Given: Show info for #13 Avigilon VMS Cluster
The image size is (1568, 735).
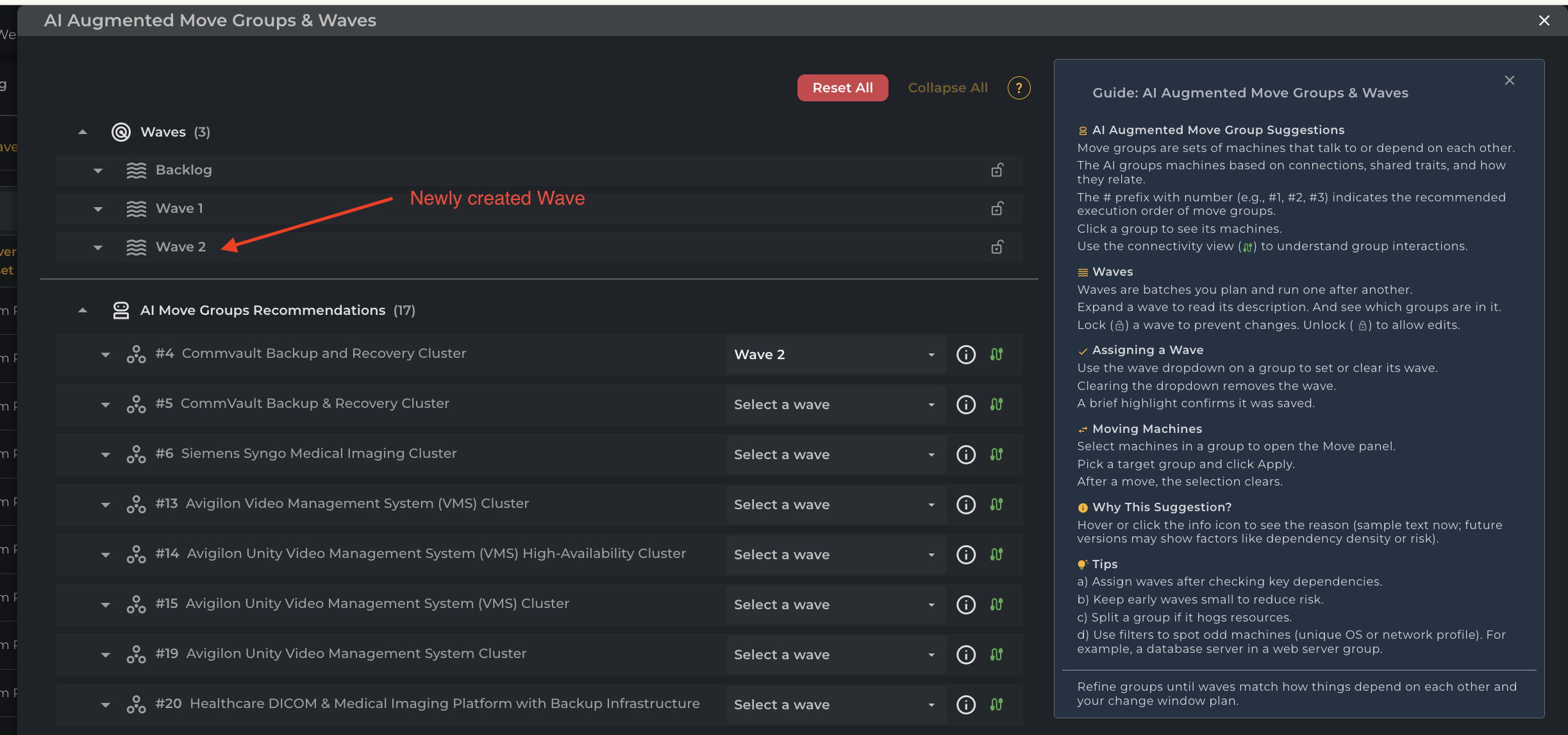Looking at the screenshot, I should [965, 505].
